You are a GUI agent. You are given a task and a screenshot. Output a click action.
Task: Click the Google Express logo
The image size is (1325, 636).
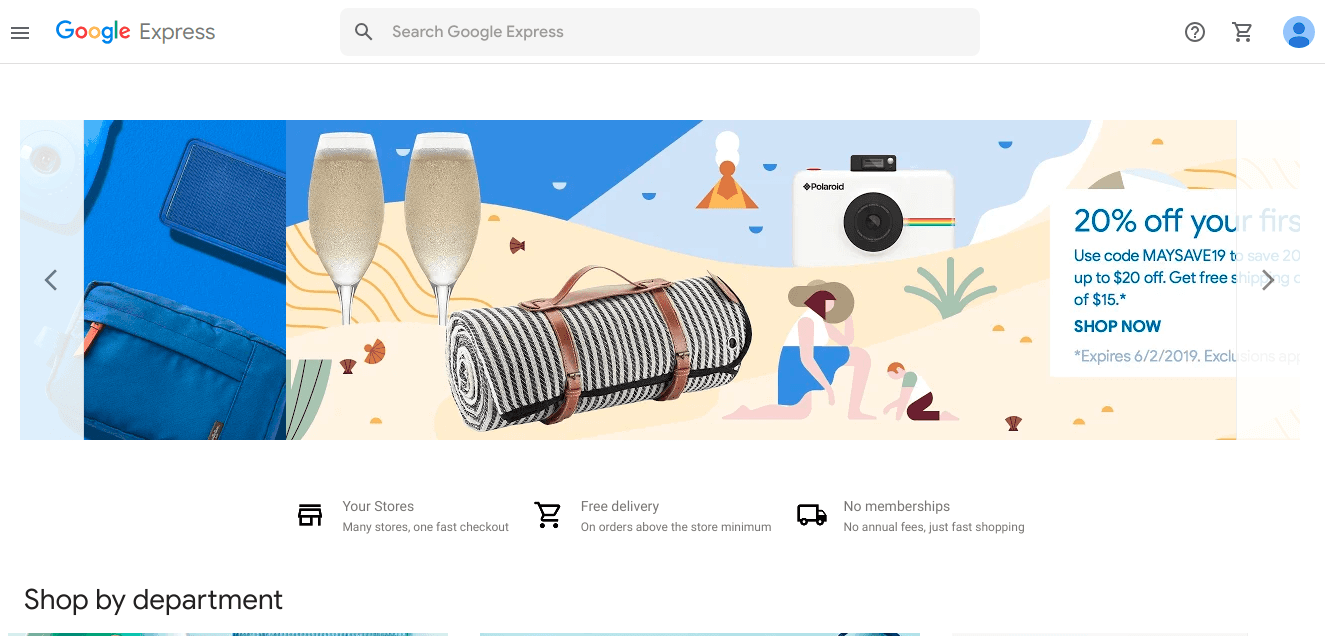(135, 31)
